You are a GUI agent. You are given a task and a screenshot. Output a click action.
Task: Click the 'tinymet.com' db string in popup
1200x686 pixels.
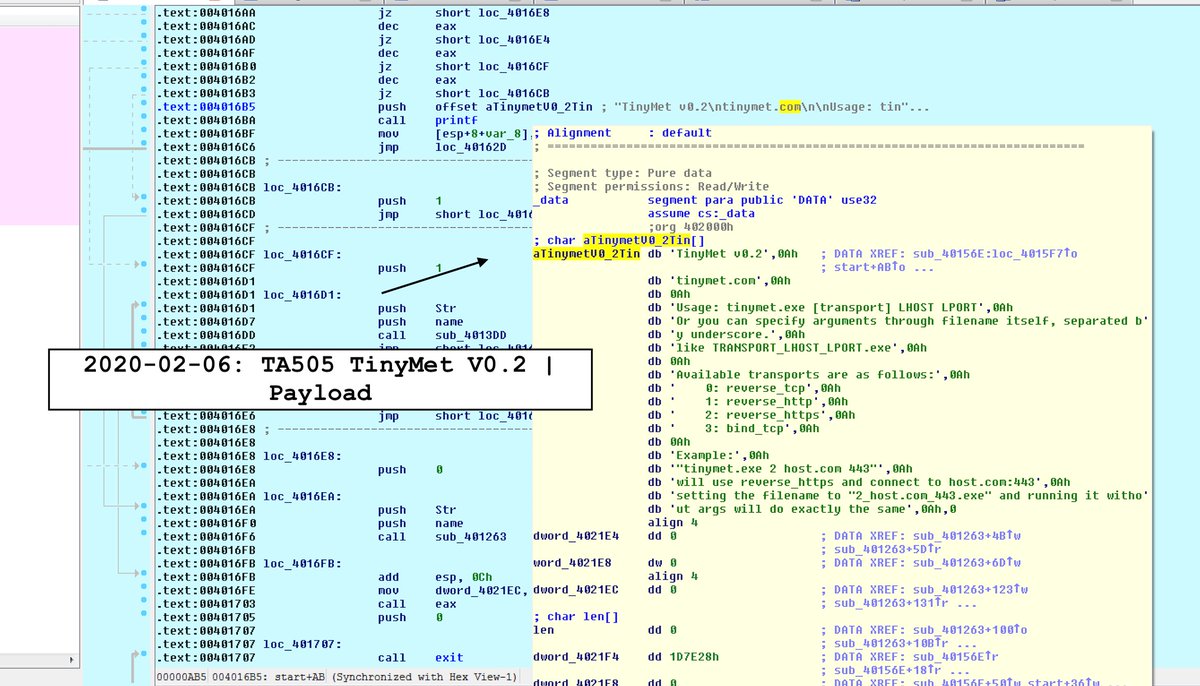720,281
